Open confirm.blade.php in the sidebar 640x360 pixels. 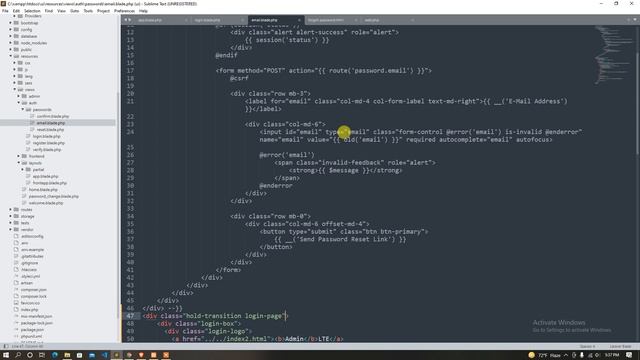(53, 116)
